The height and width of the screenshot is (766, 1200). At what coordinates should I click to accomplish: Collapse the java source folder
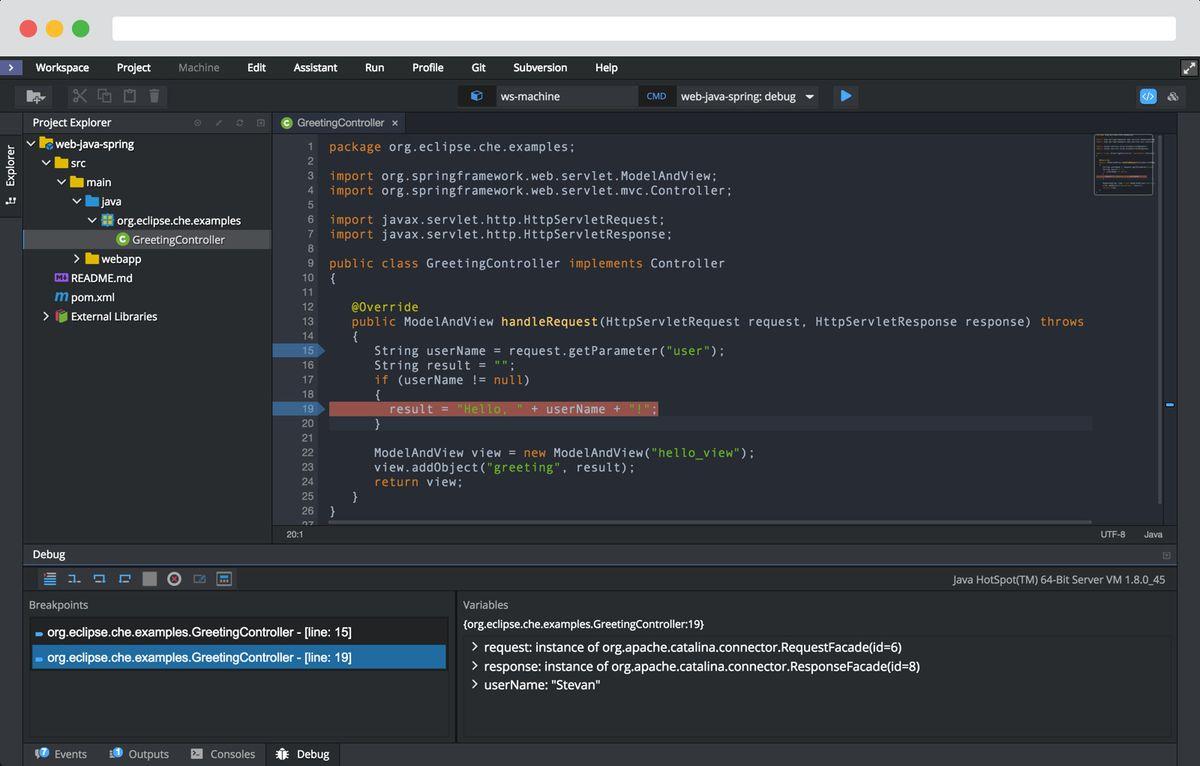tap(77, 201)
